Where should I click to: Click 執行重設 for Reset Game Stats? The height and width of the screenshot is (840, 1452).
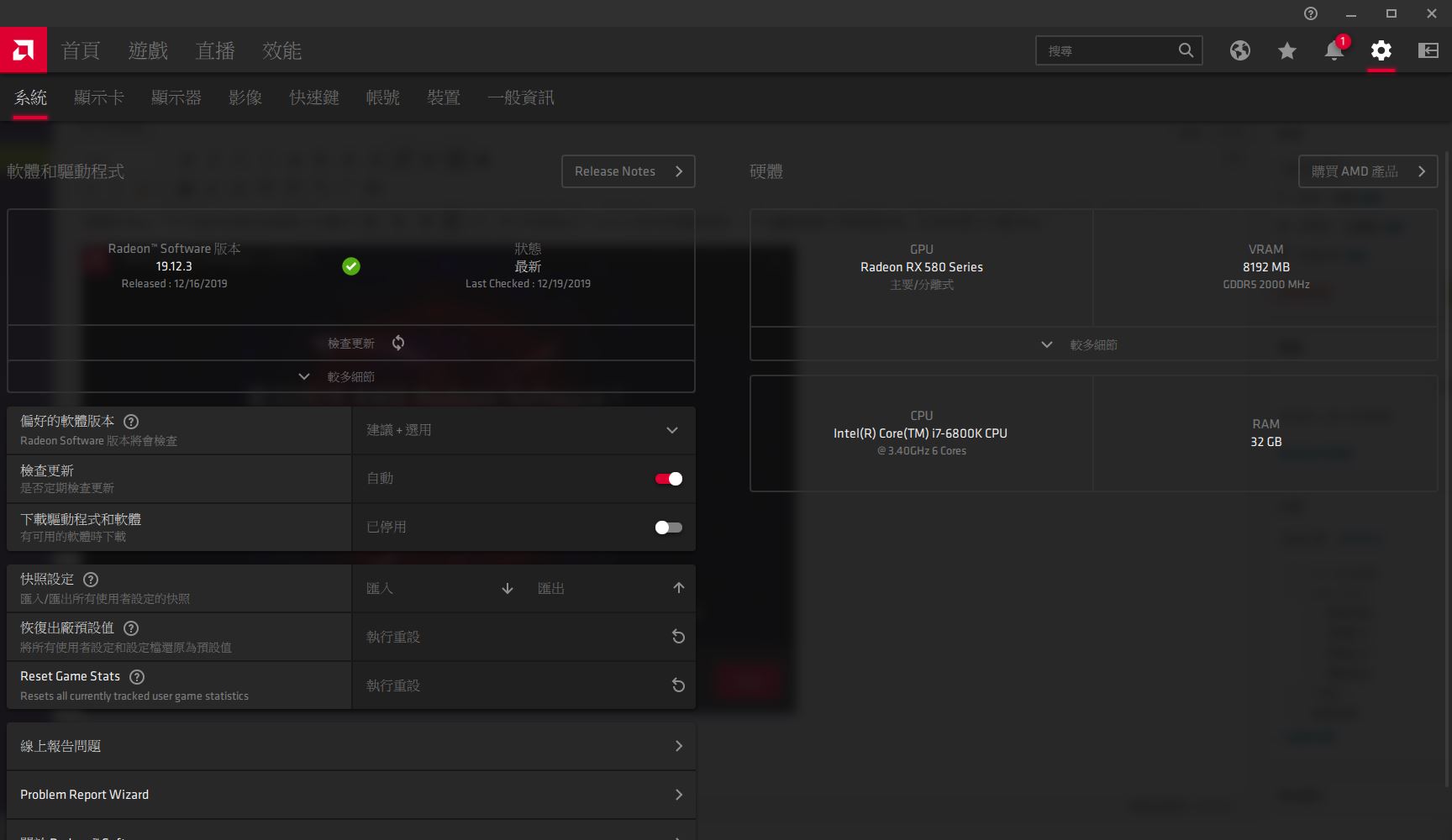click(393, 686)
